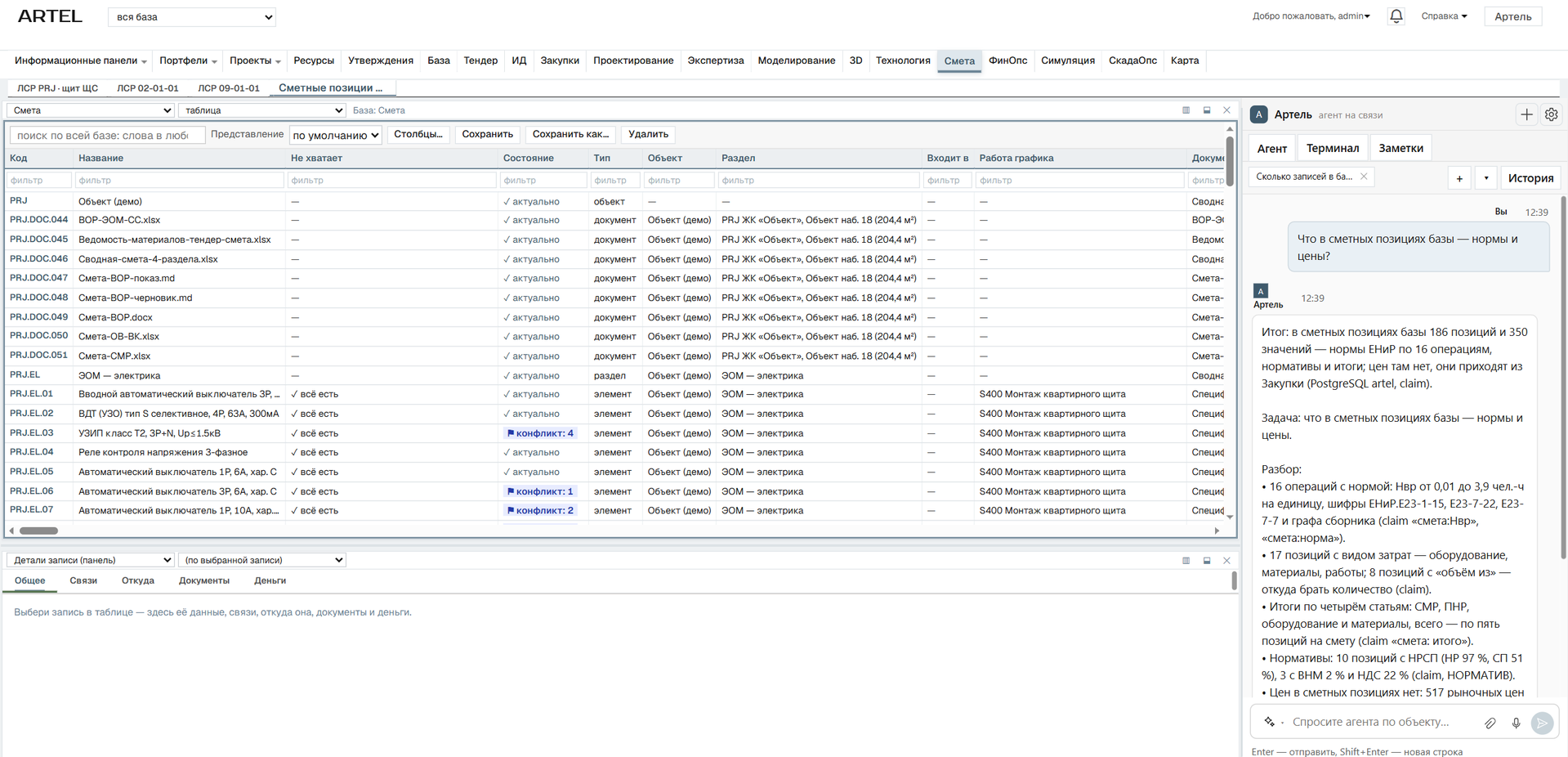
Task: Send the message to the agent
Action: coord(1542,723)
